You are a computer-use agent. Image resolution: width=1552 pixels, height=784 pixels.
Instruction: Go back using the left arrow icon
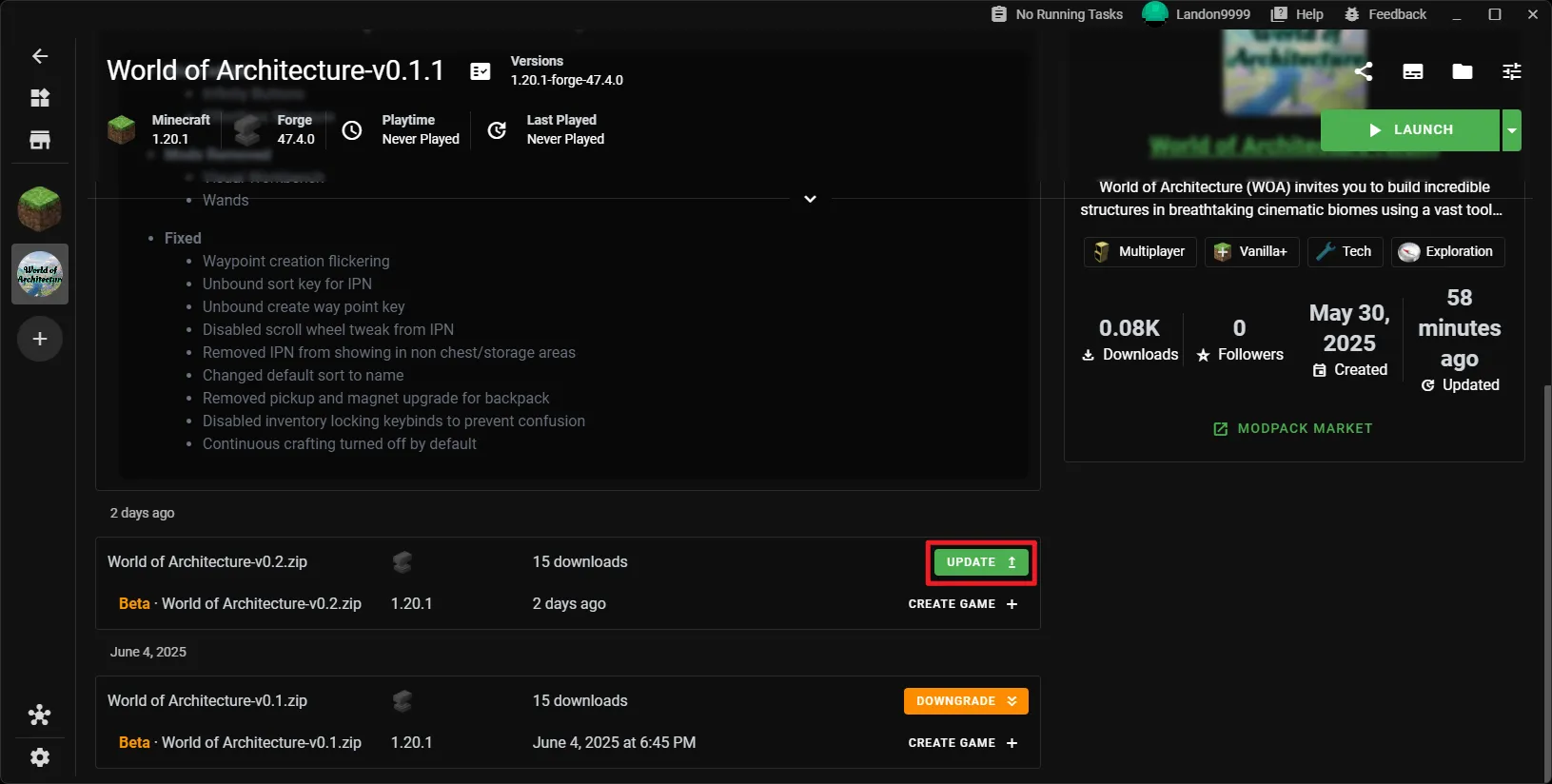click(40, 56)
